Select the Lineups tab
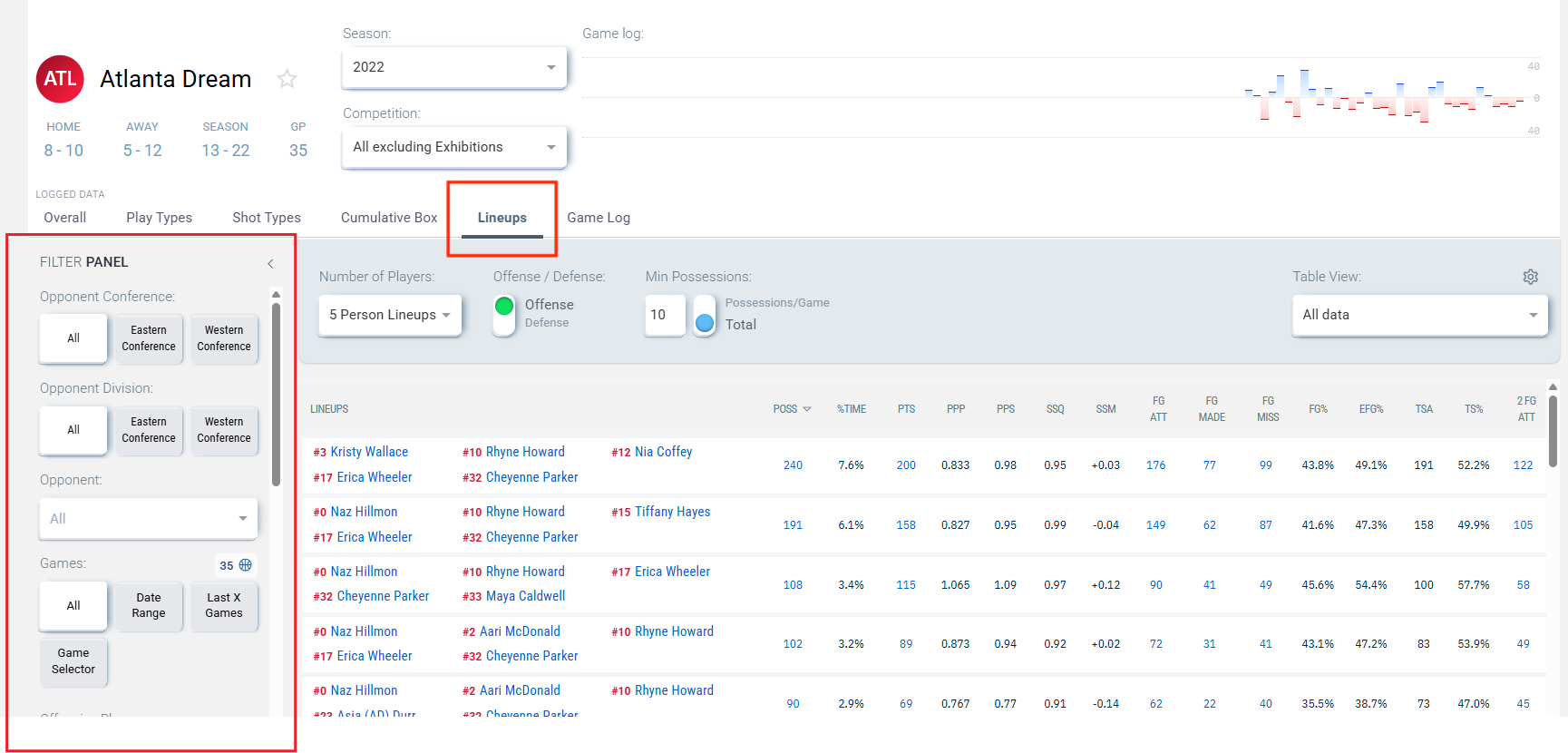Viewport: 1568px width, 753px height. tap(502, 218)
